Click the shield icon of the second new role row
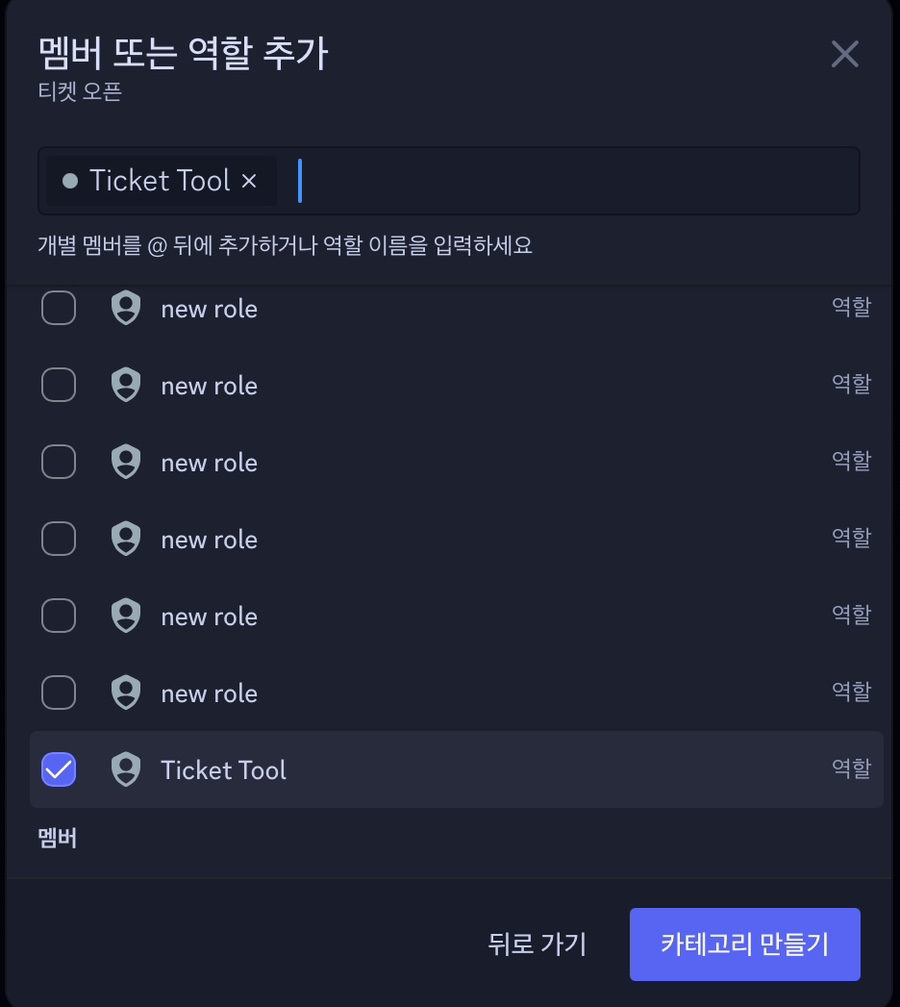Viewport: 900px width, 1007px height. [126, 385]
